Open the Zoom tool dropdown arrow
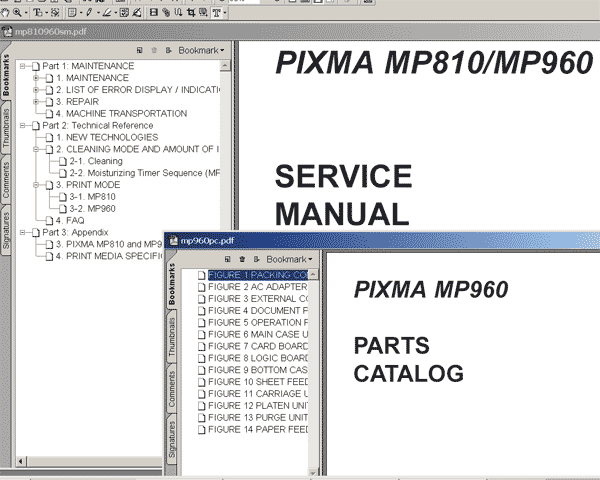The image size is (600, 480). 26,13
